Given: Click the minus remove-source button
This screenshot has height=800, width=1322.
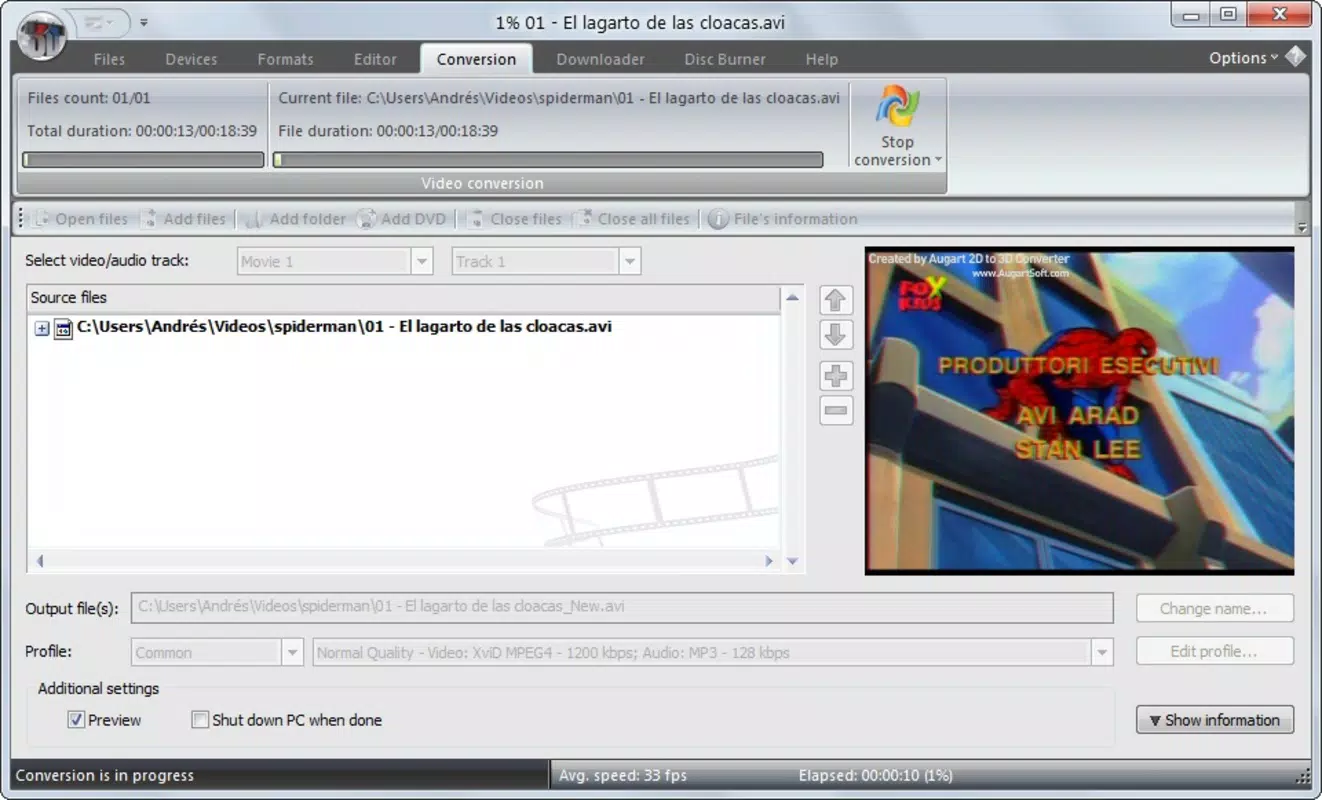Looking at the screenshot, I should pos(836,410).
